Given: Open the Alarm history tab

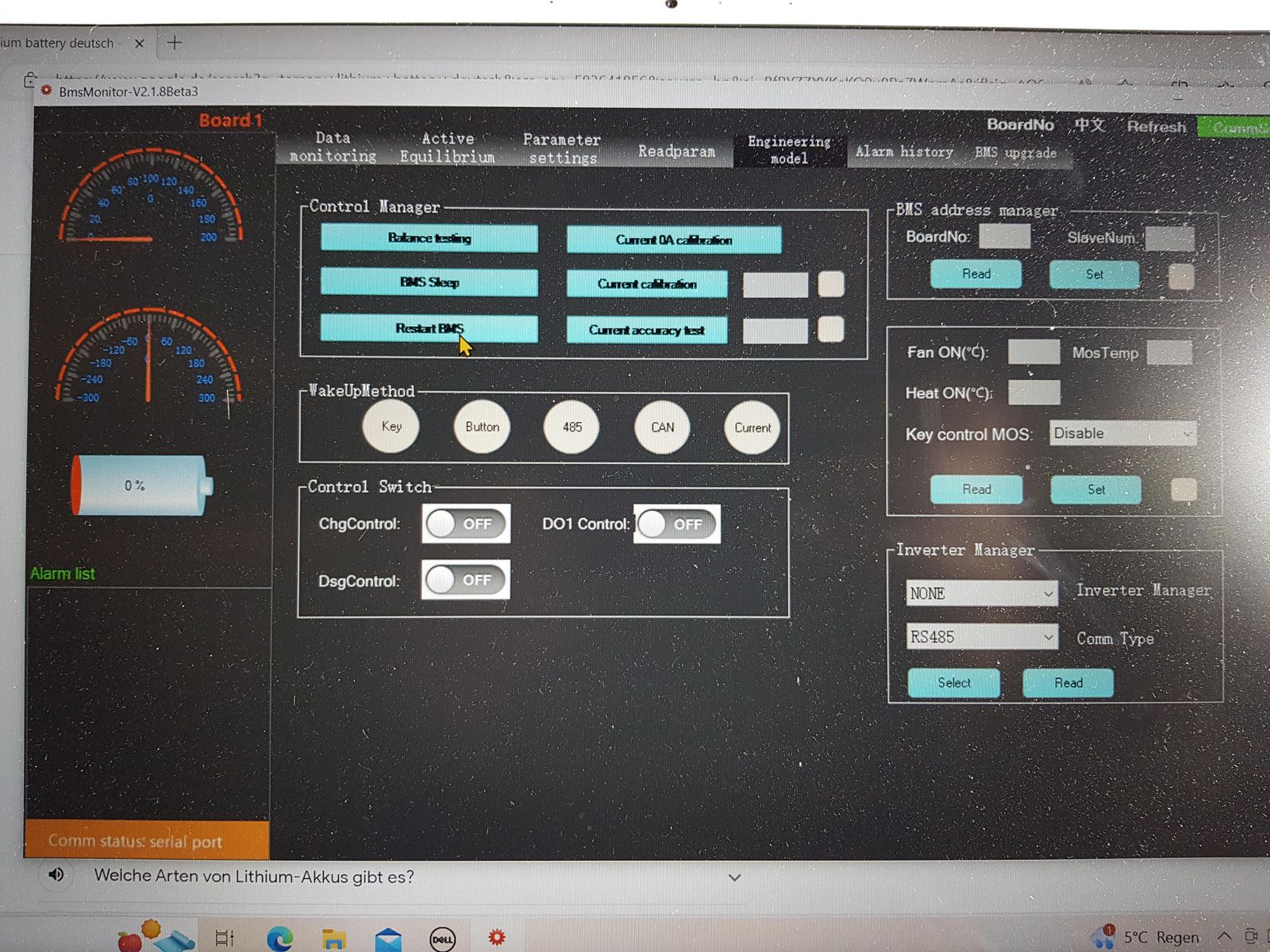Looking at the screenshot, I should coord(904,152).
